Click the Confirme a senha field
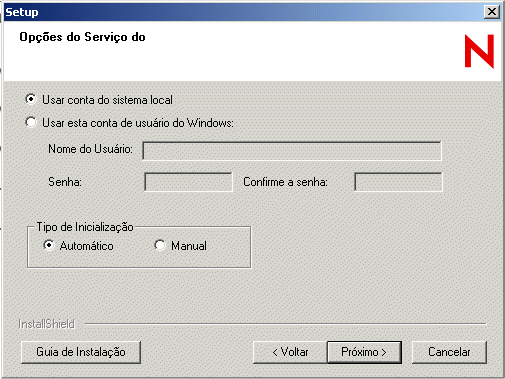505x379 pixels. [398, 182]
